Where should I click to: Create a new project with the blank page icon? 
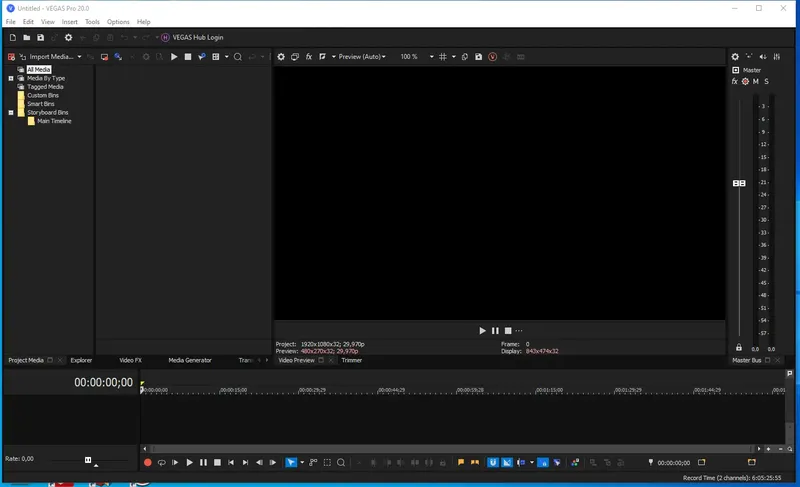click(x=13, y=37)
